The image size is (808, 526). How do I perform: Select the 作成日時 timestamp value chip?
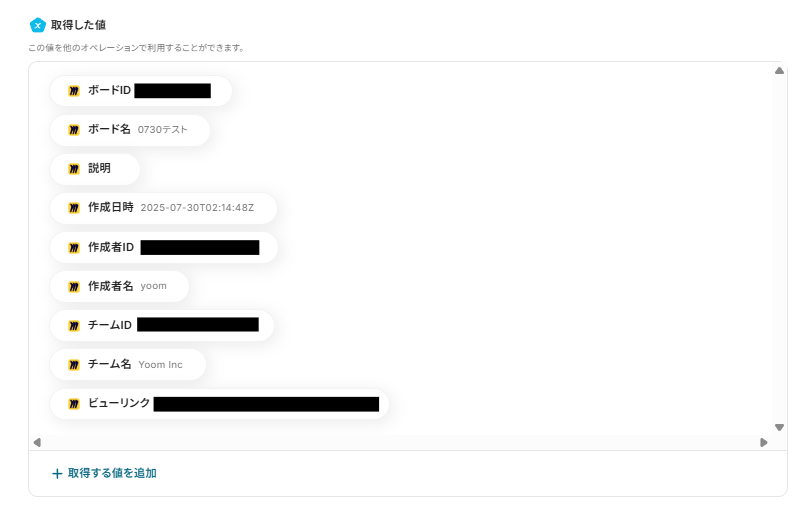(163, 208)
